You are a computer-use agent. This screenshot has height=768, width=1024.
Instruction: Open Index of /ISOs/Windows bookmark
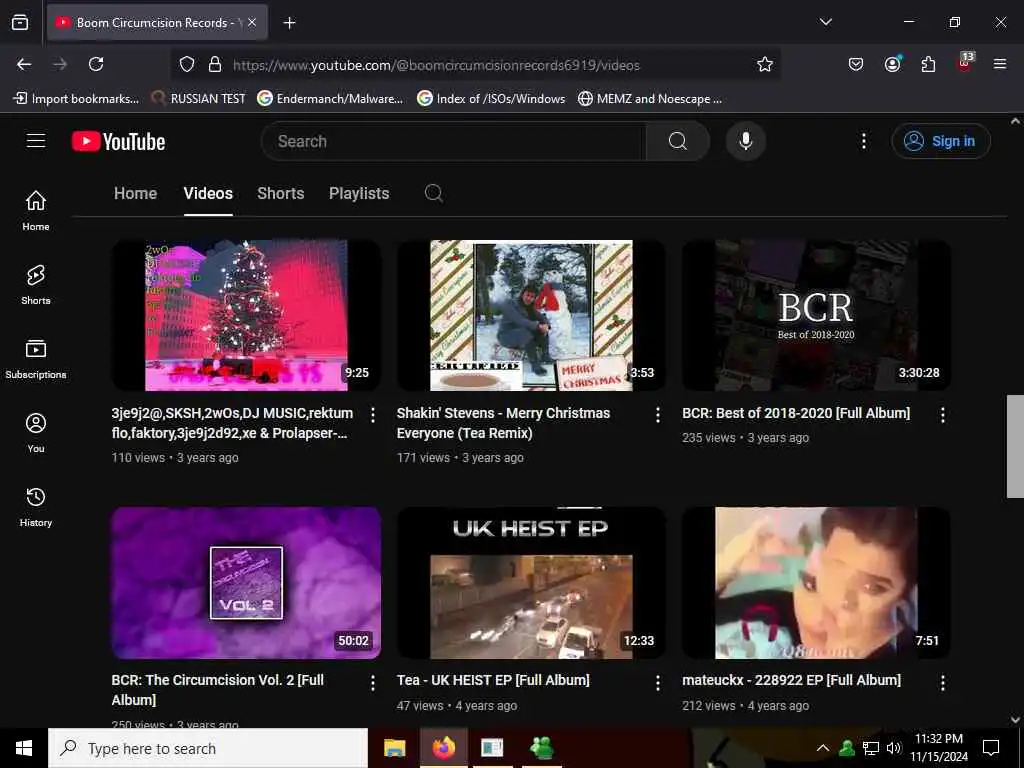pos(491,99)
